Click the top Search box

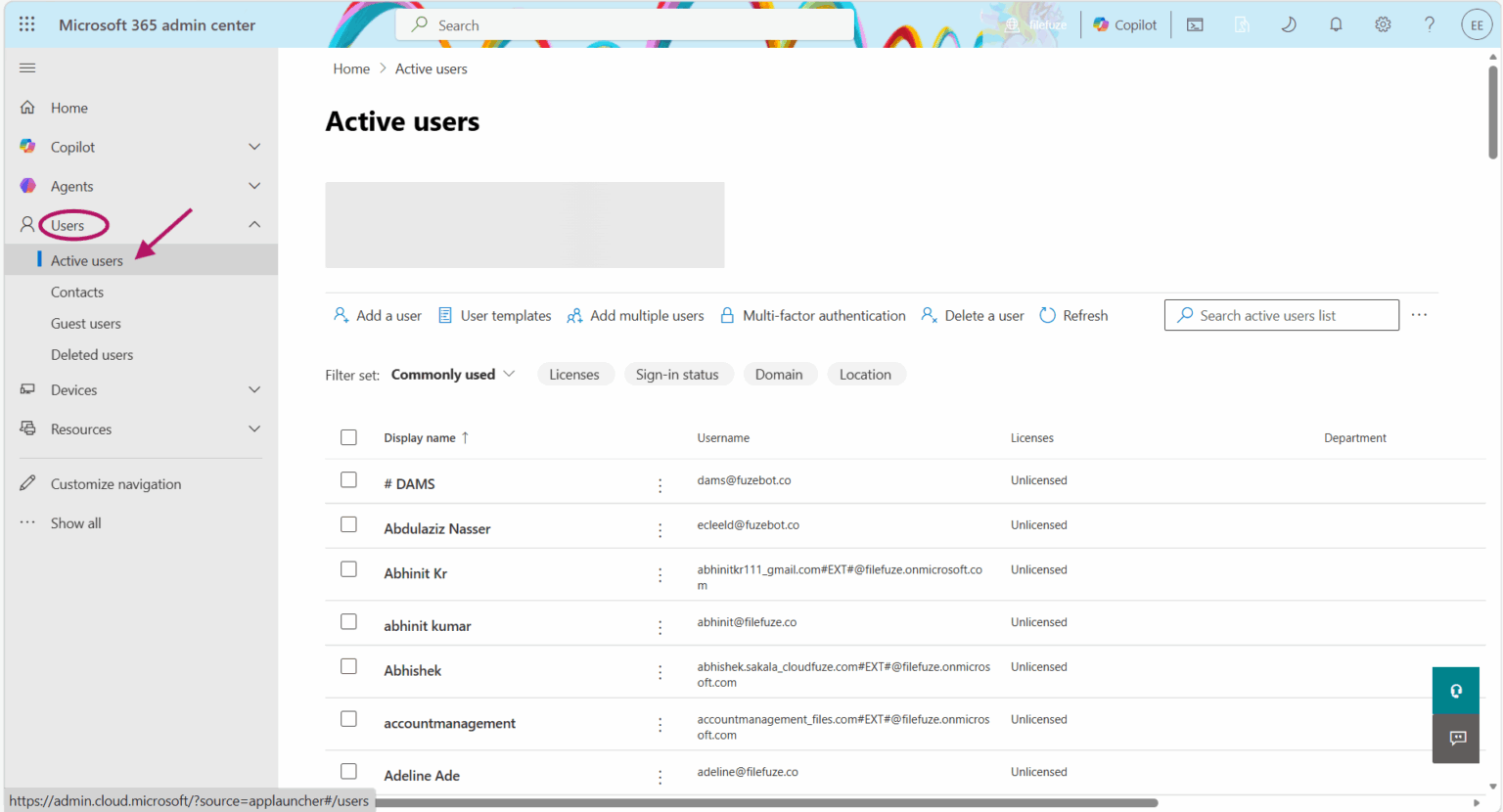tap(625, 24)
